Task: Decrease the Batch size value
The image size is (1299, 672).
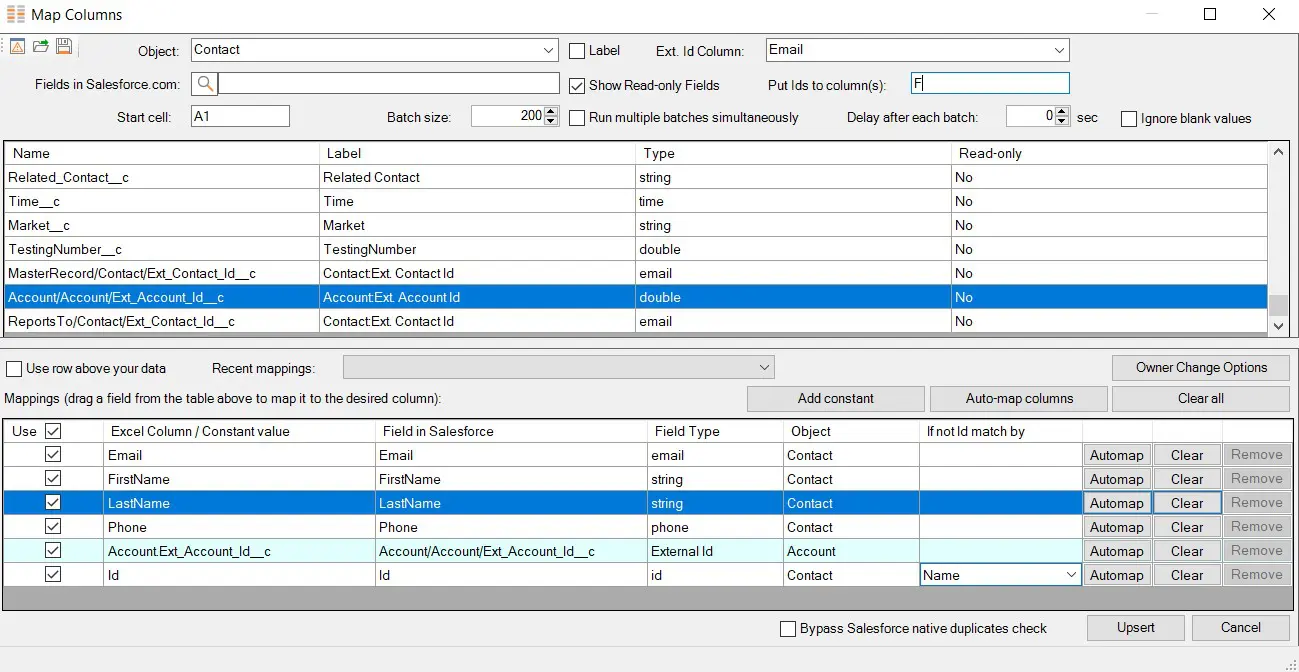Action: pos(552,121)
